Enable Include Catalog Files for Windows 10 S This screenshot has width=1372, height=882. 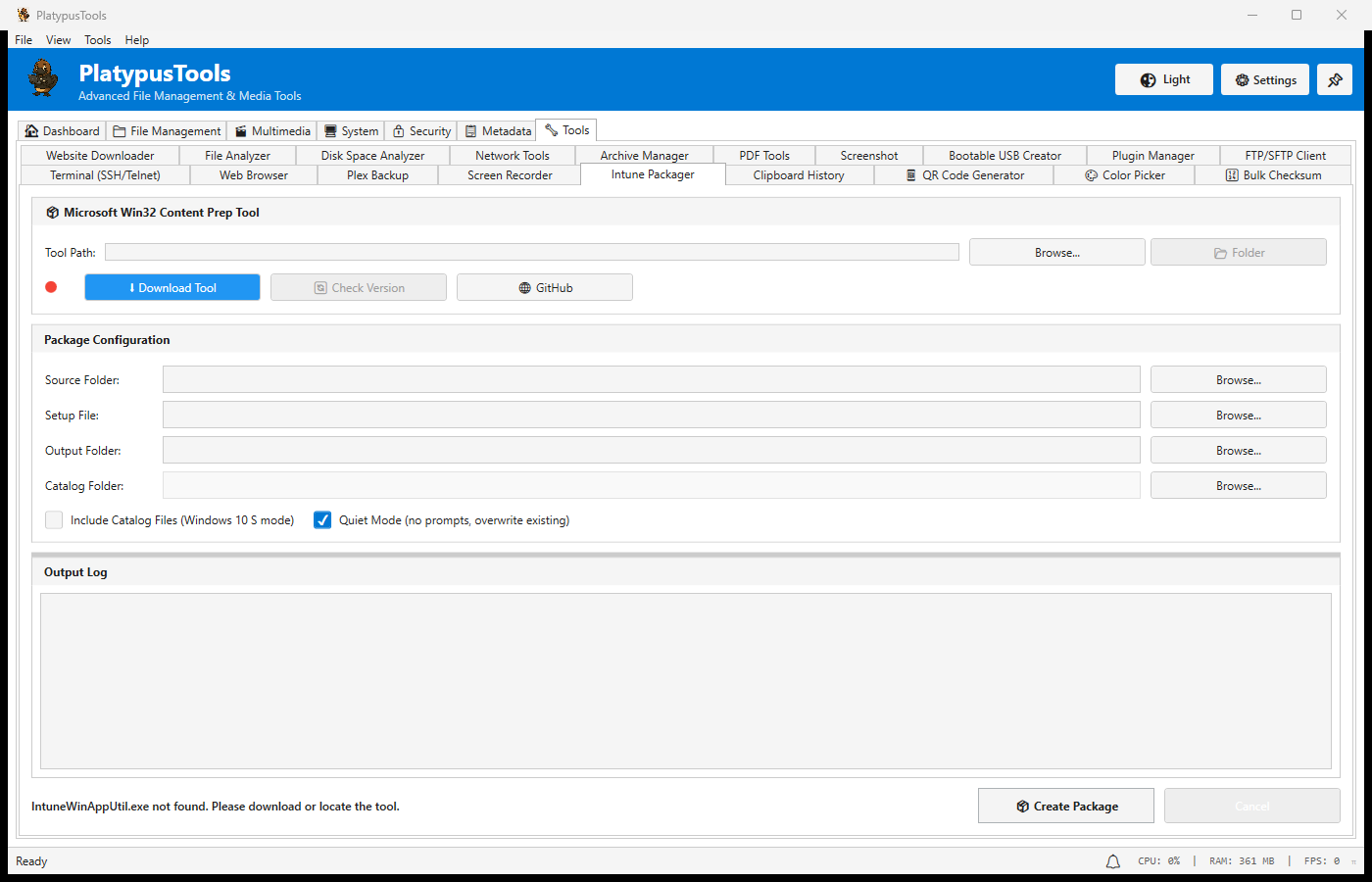[53, 519]
